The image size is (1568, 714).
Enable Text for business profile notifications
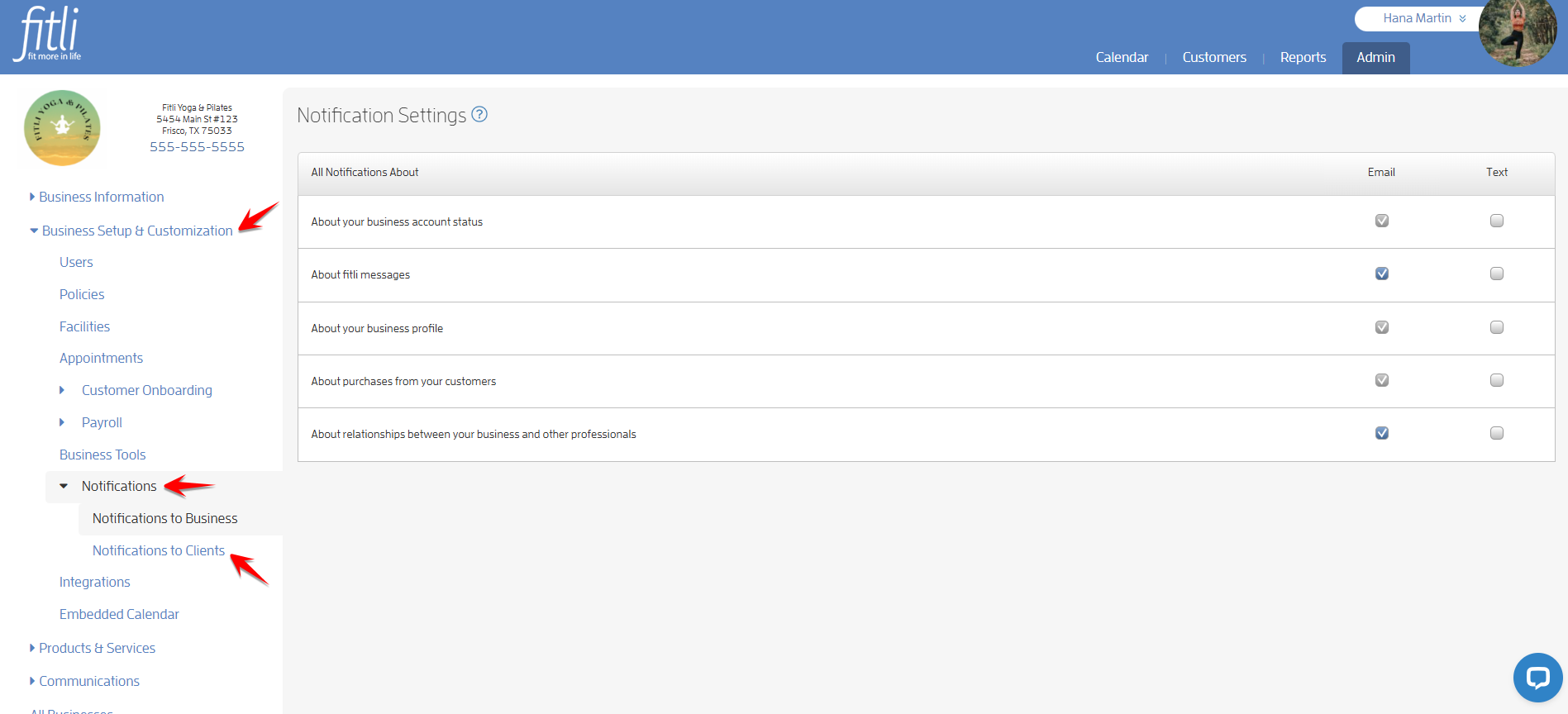[1496, 327]
